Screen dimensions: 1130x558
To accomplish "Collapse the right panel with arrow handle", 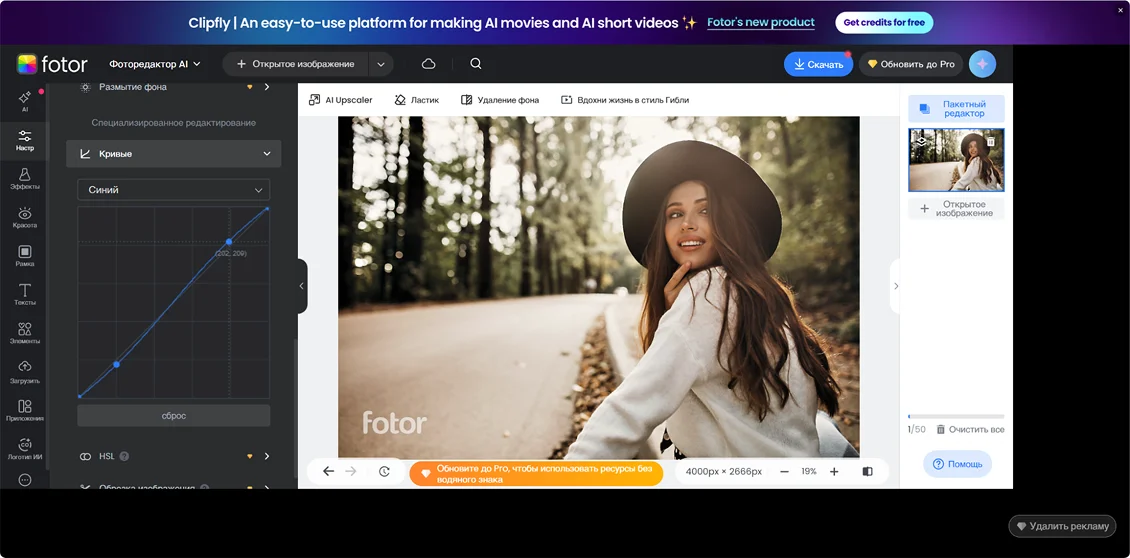I will coord(896,286).
